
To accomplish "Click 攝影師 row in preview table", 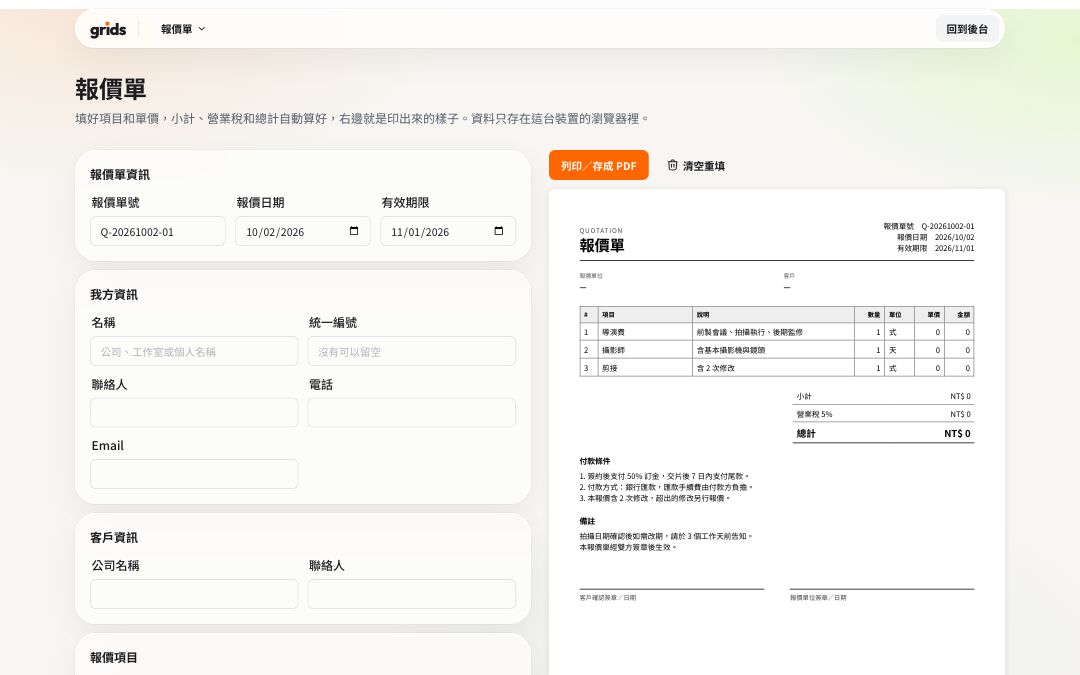I will point(777,350).
